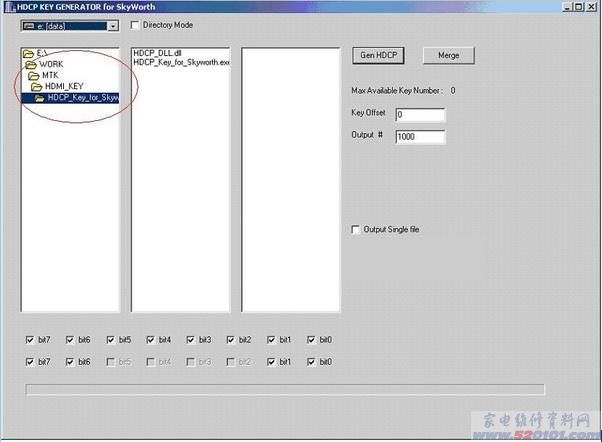Click the Merge button
This screenshot has height=442, width=602.
[449, 56]
